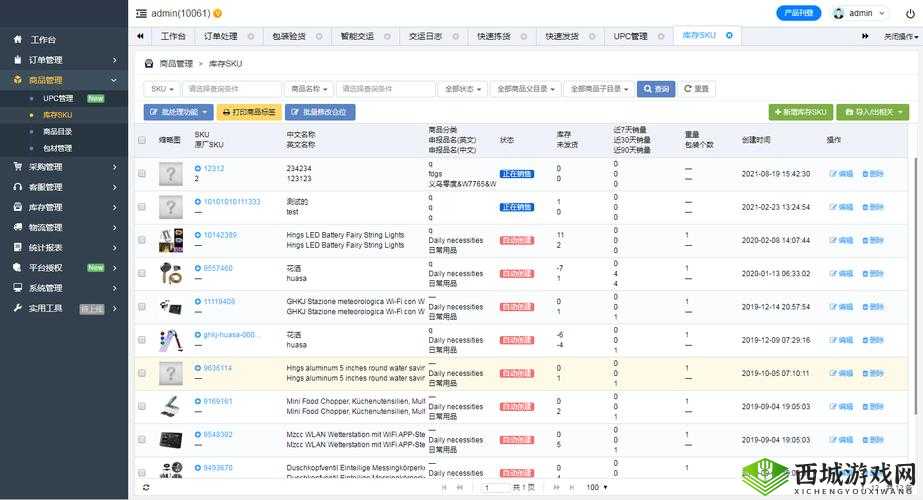
Task: Check the row checkbox for SKU 9548392
Action: pos(142,439)
